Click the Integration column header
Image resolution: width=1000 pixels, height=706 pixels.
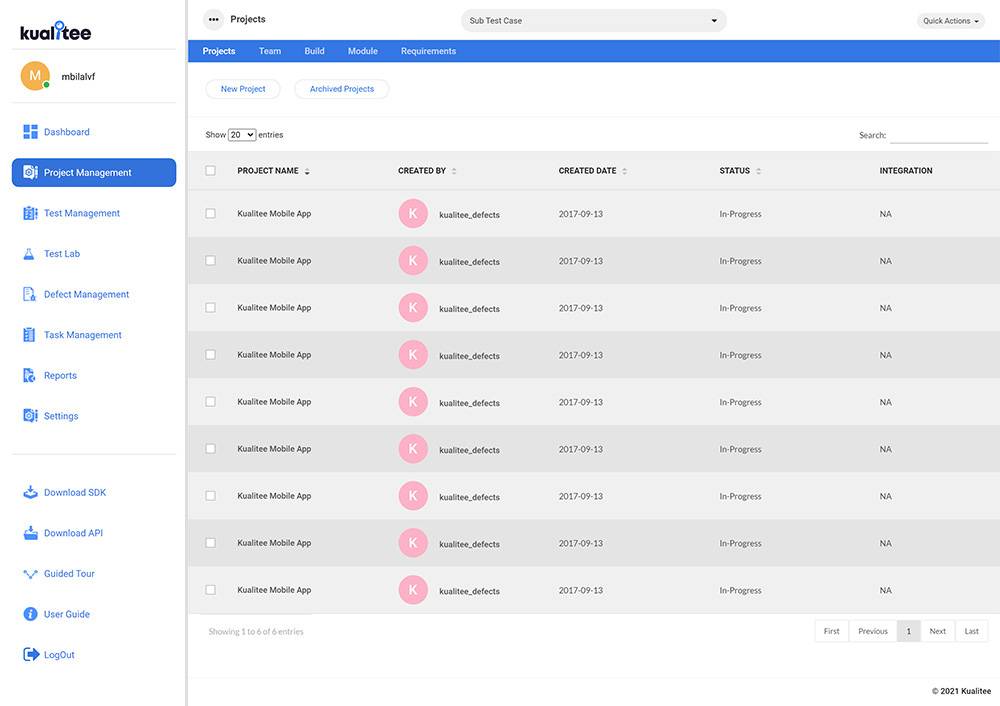tap(906, 171)
